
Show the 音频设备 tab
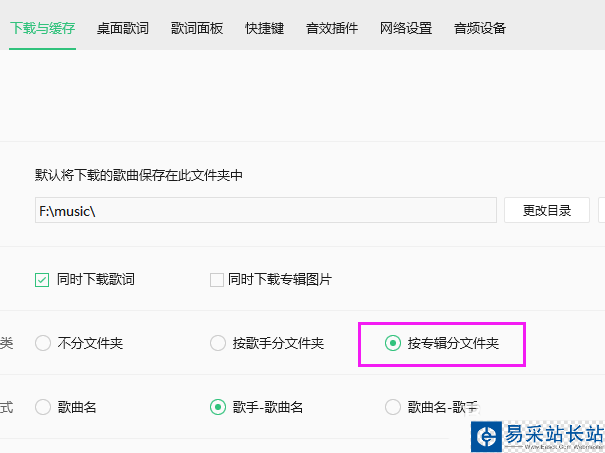(479, 28)
